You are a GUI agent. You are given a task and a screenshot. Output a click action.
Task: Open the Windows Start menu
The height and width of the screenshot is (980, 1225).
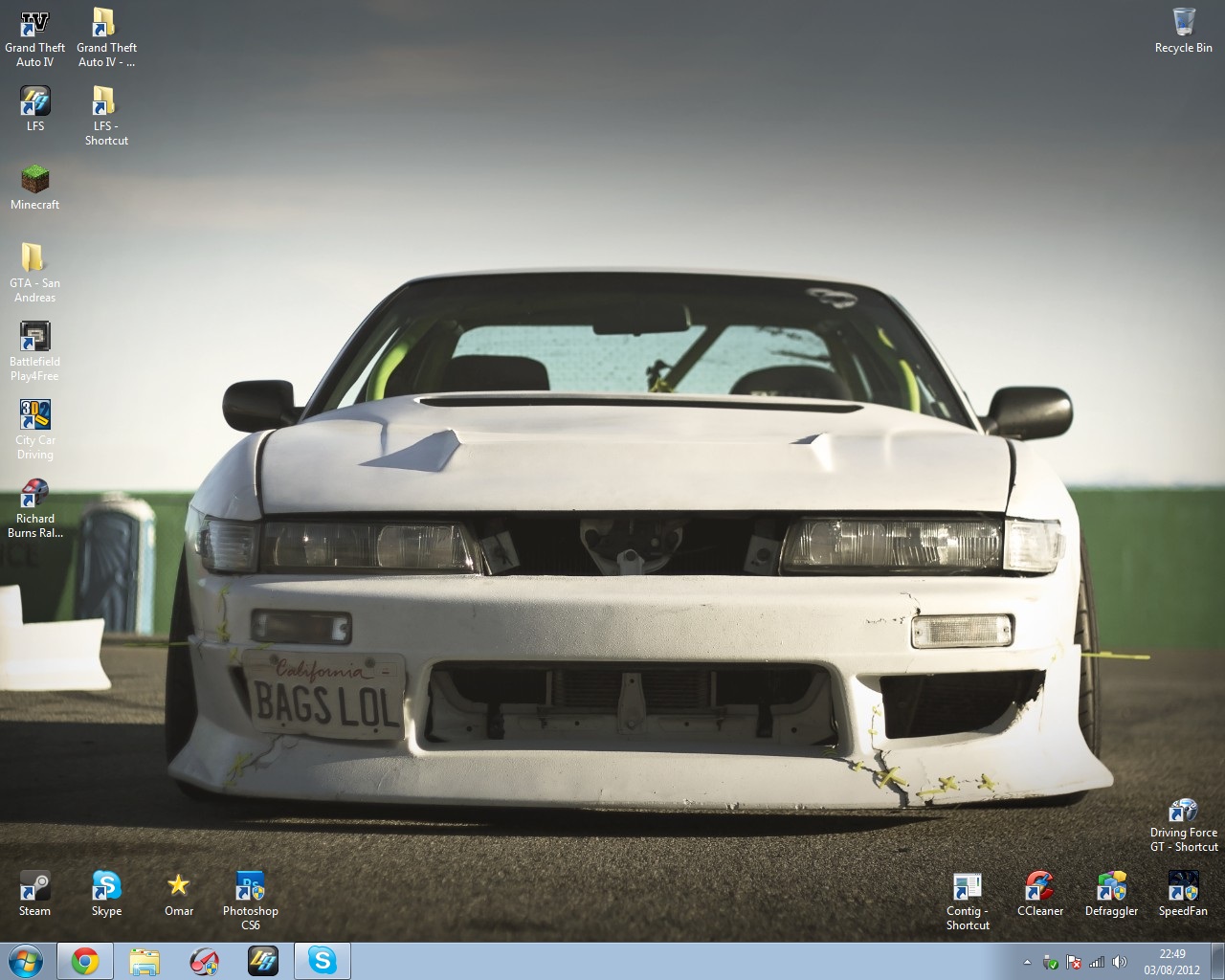[26, 961]
